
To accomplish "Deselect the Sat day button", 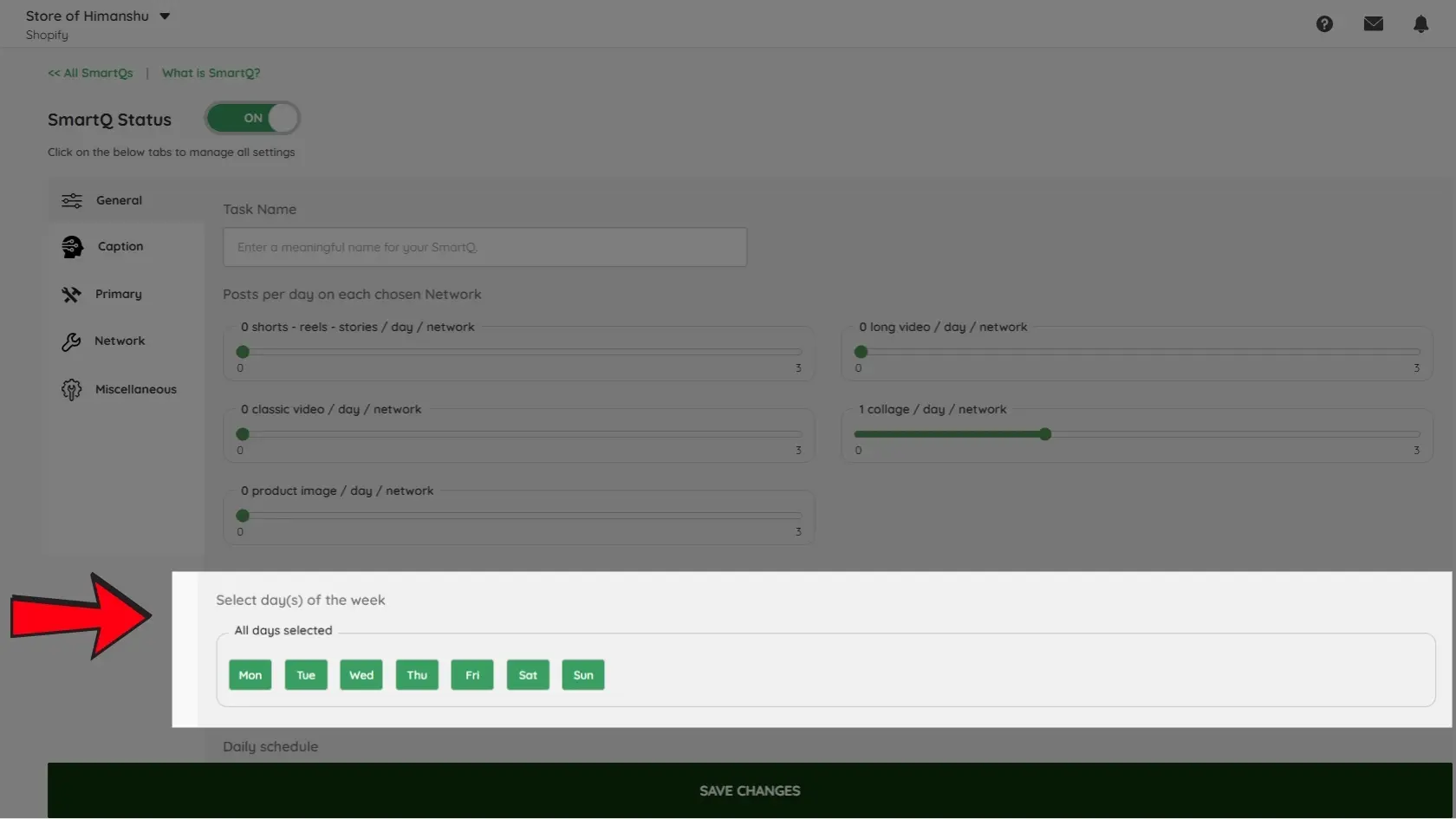I will (528, 675).
